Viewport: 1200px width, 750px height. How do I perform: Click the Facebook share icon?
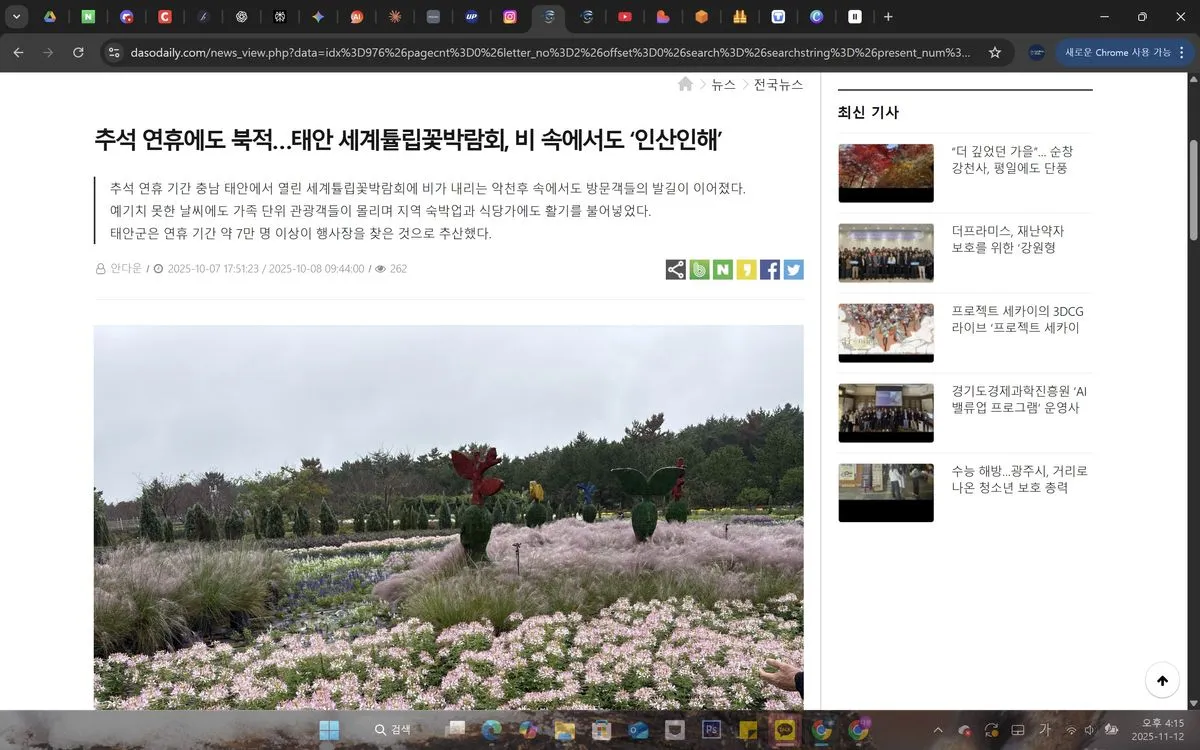point(770,269)
